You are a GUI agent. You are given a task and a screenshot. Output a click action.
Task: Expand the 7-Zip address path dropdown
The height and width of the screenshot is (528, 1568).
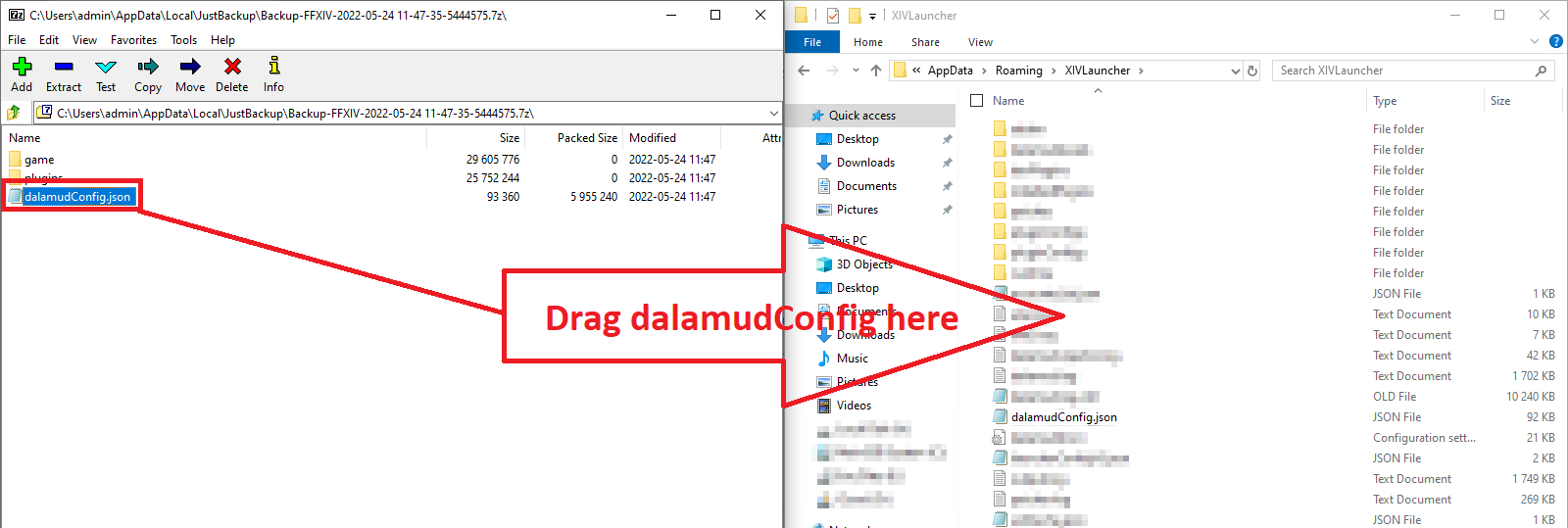tap(773, 113)
